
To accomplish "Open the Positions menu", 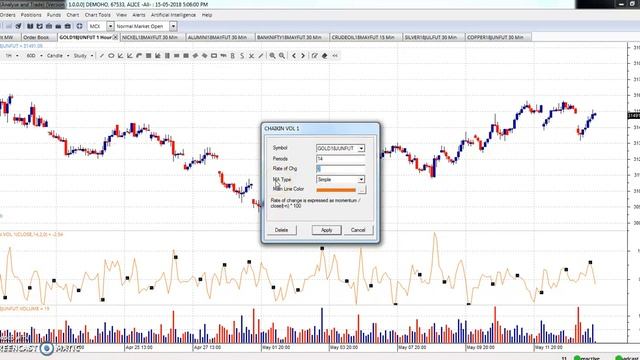I will coord(31,15).
